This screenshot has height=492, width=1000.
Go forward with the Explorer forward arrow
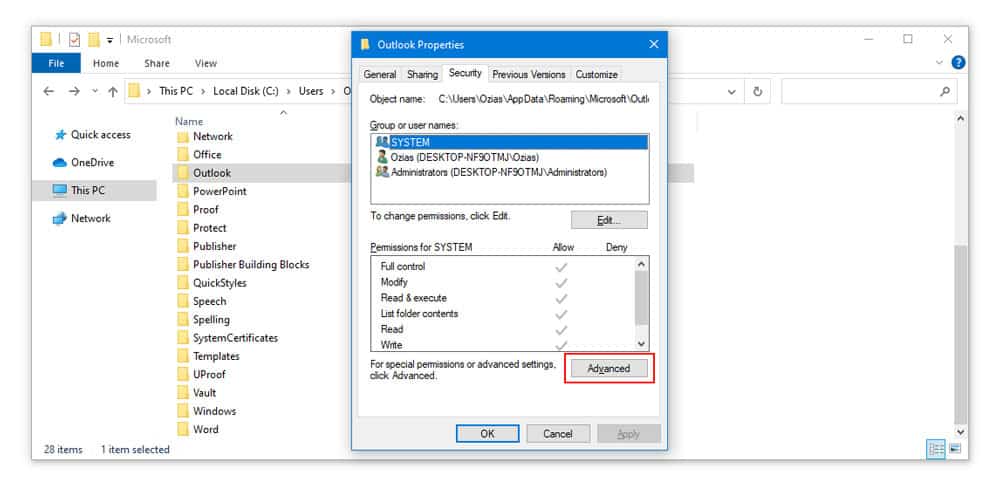(74, 91)
